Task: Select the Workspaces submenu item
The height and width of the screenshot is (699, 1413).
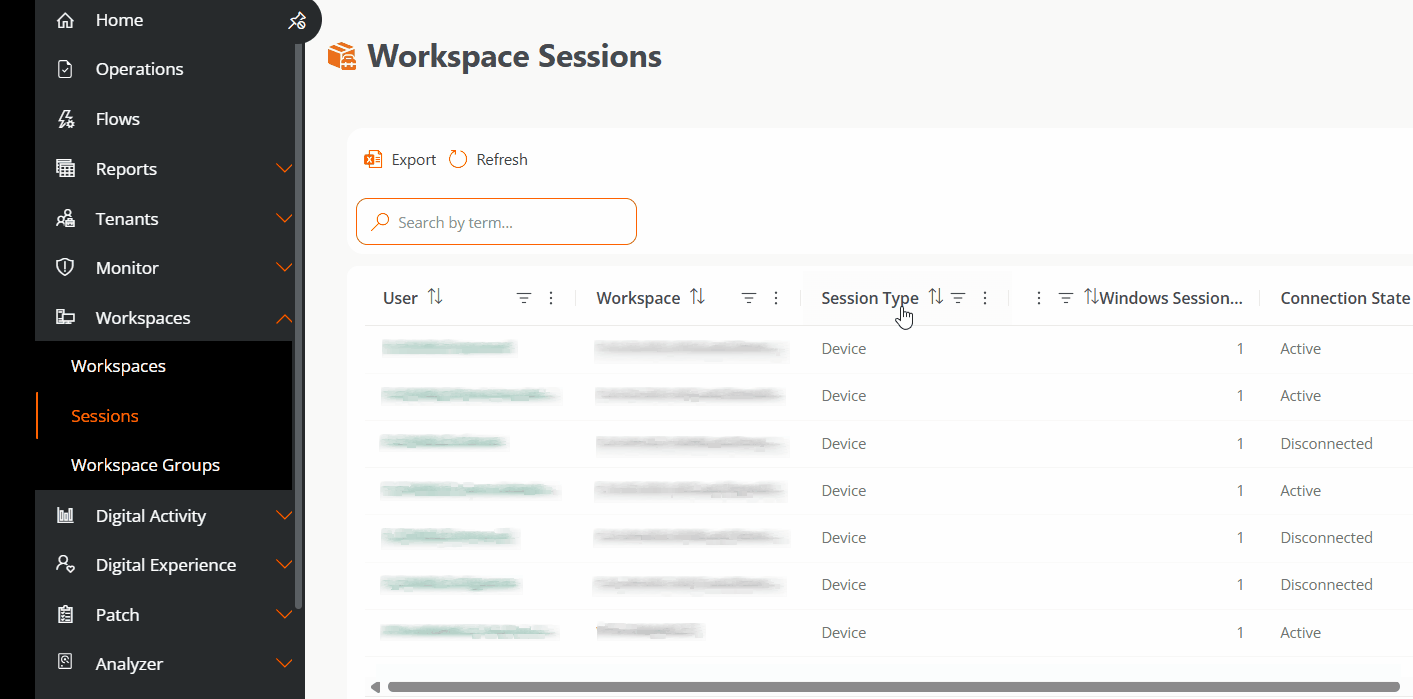Action: click(x=118, y=366)
